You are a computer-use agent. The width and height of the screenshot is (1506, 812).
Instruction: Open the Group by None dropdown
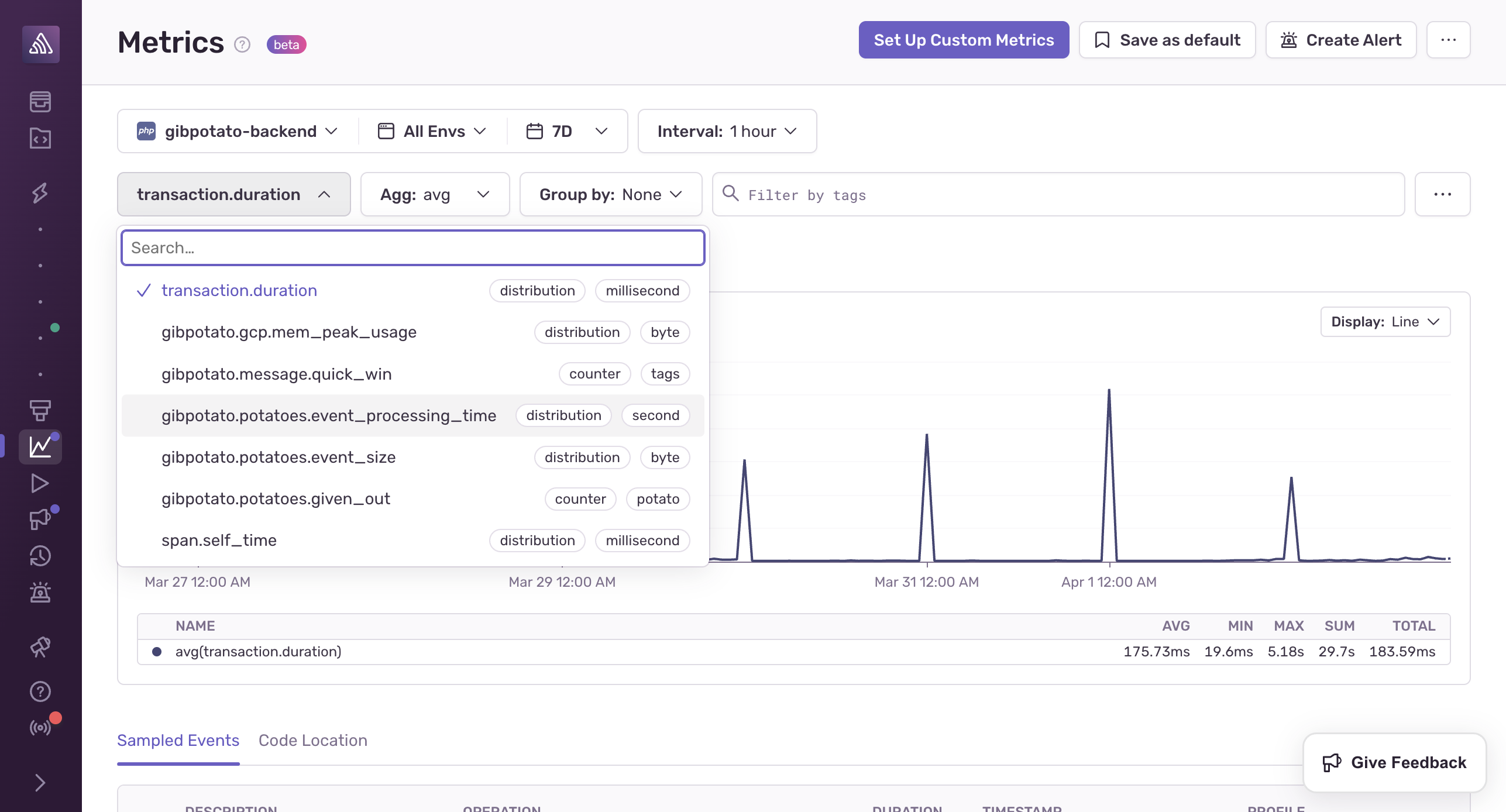point(611,194)
